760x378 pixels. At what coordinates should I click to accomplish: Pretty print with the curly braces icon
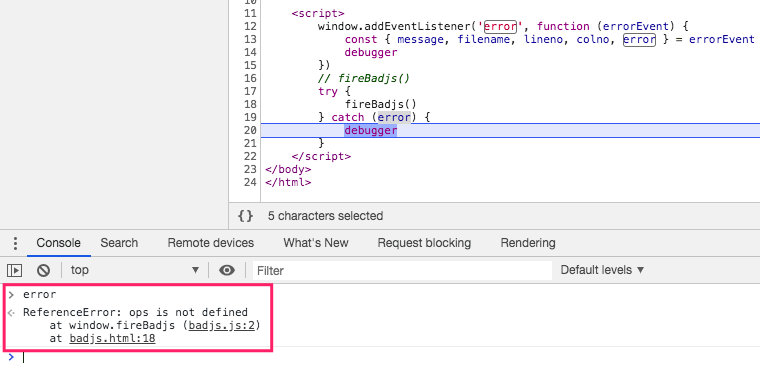(246, 216)
